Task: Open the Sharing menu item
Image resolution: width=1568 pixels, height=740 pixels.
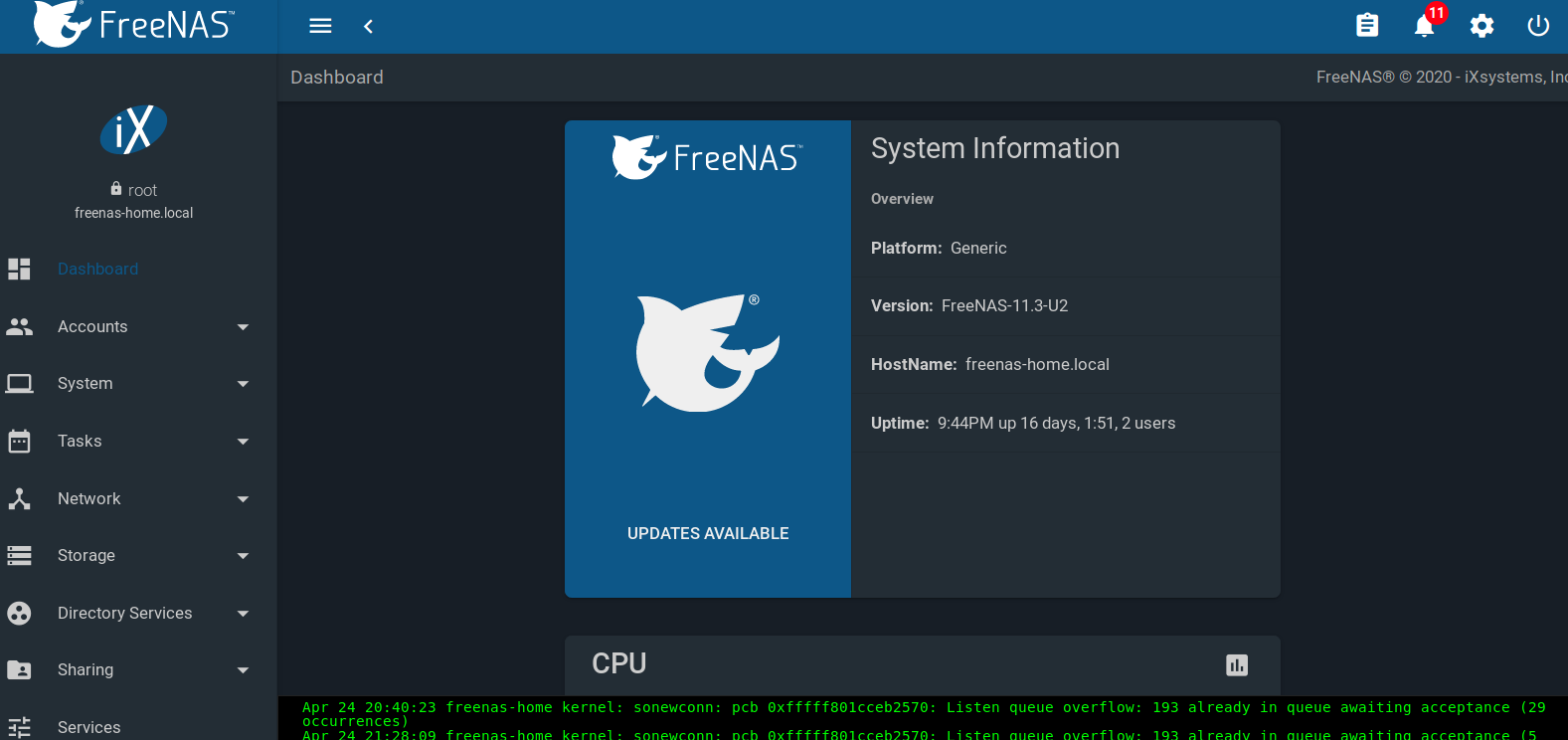Action: [86, 669]
